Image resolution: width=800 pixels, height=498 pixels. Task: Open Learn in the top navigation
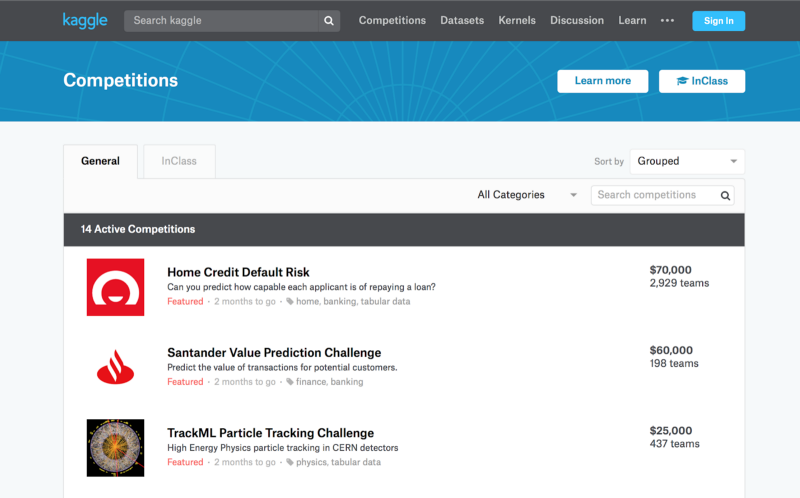632,20
